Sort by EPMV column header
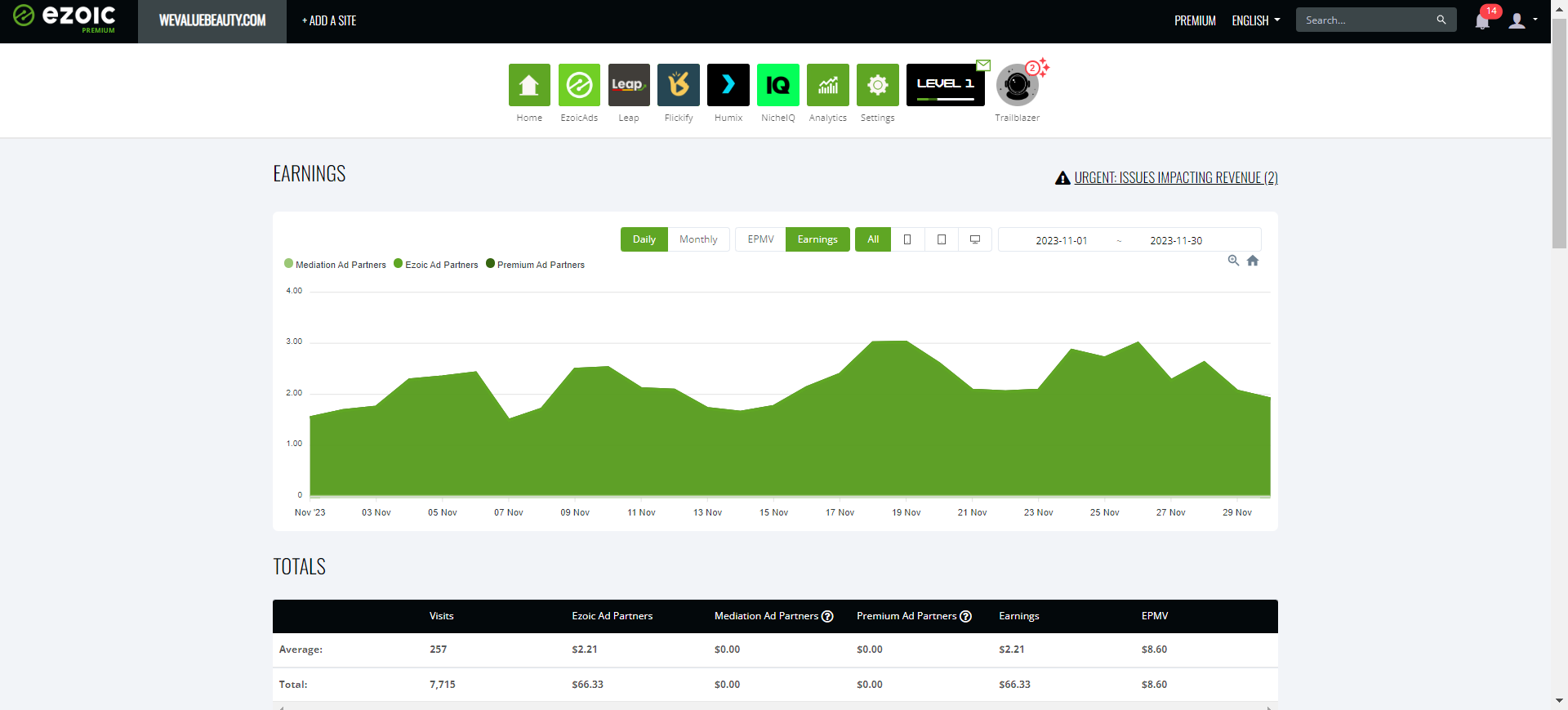This screenshot has width=1568, height=710. tap(1155, 616)
